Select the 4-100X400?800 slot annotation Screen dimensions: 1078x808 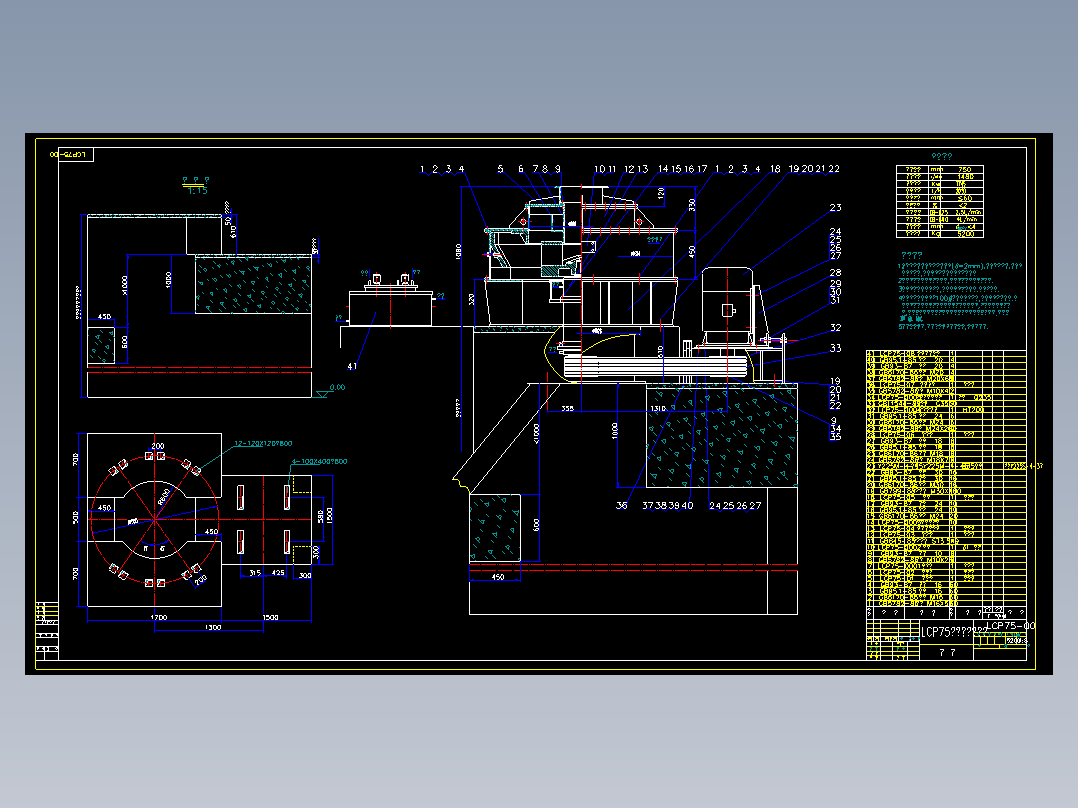[319, 461]
